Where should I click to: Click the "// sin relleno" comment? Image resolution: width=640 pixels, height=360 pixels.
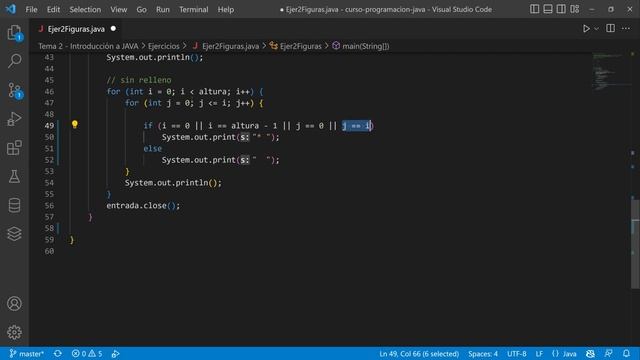[x=139, y=80]
